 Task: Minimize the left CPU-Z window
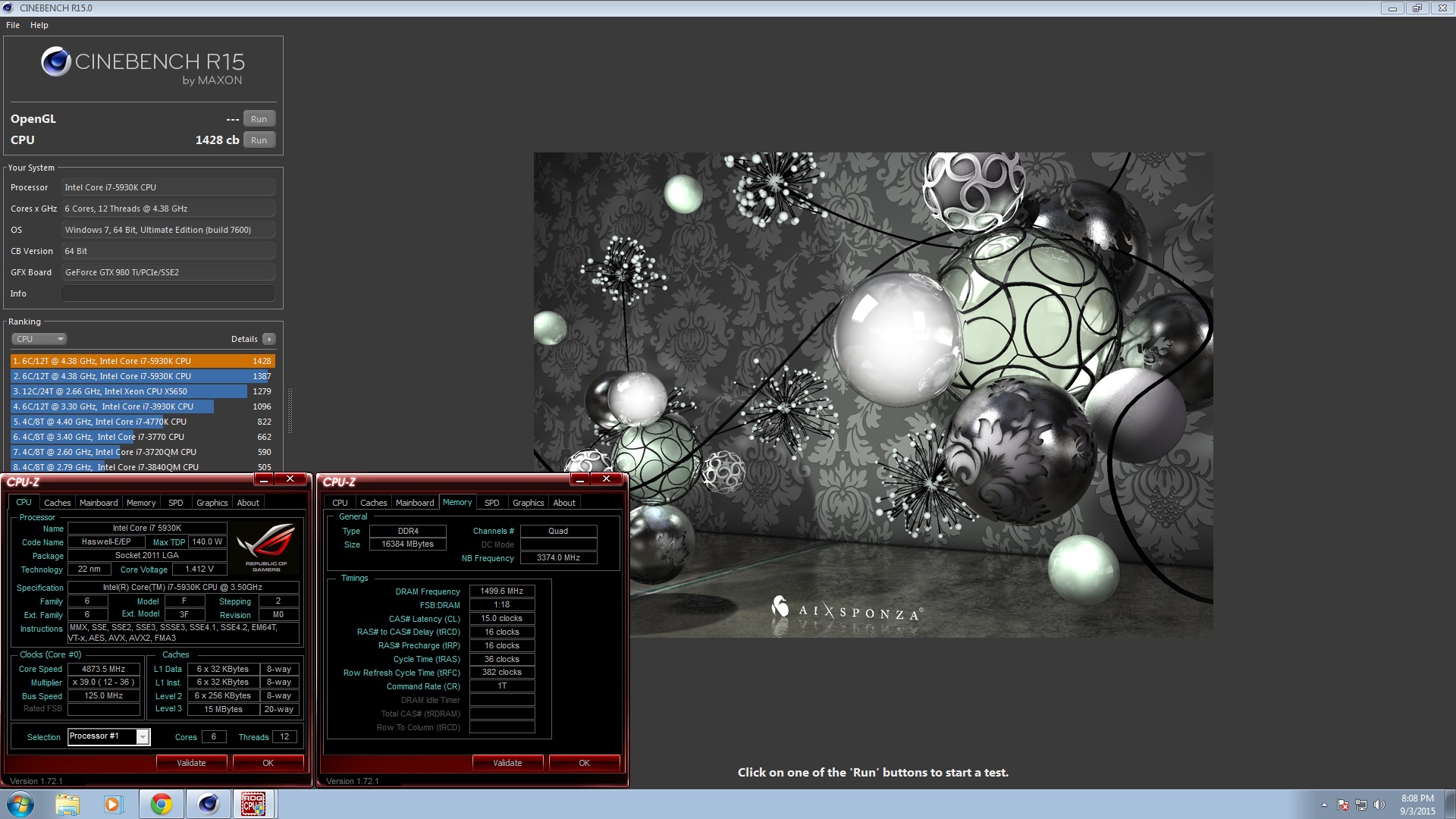(263, 479)
